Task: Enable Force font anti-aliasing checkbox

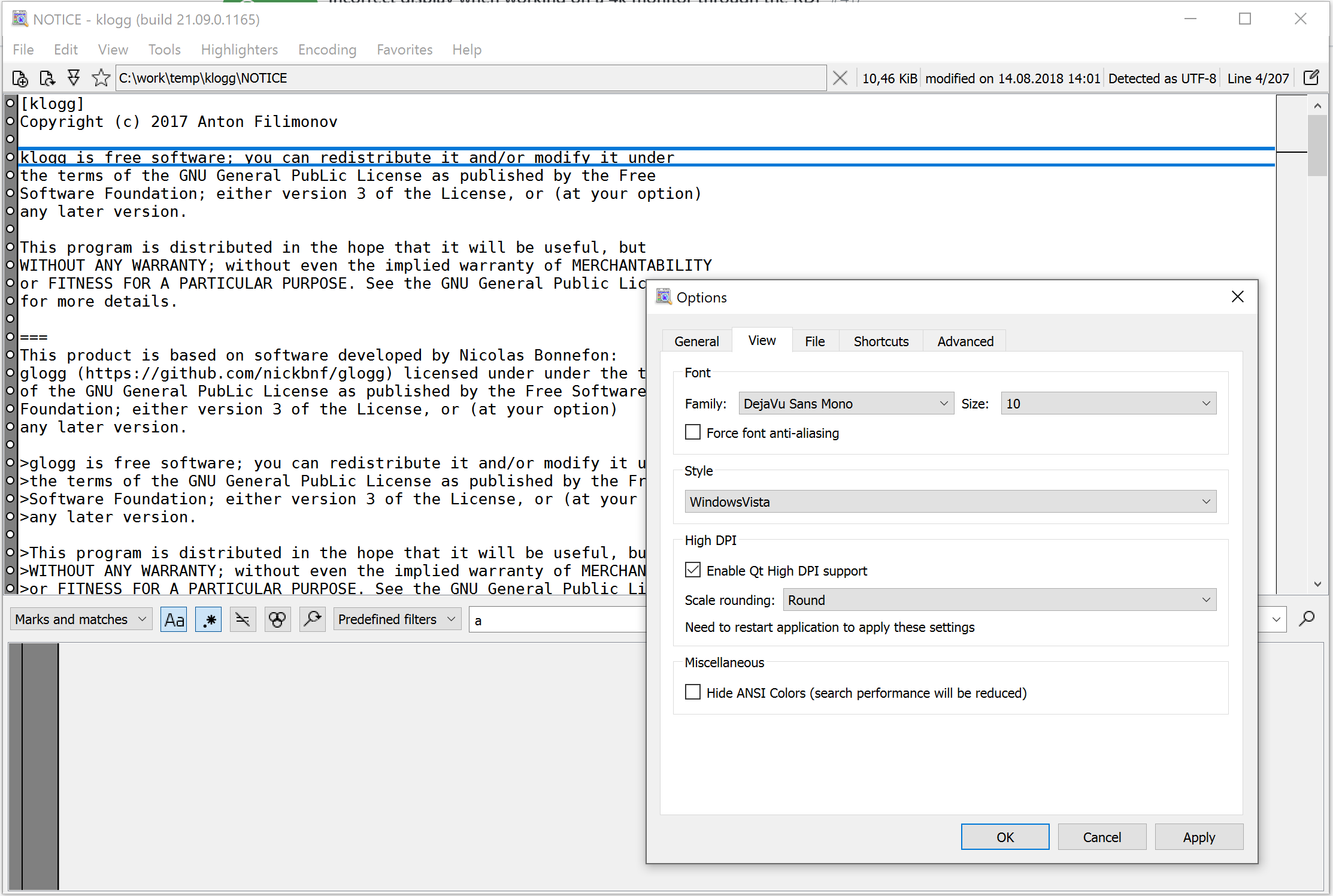Action: click(x=693, y=432)
